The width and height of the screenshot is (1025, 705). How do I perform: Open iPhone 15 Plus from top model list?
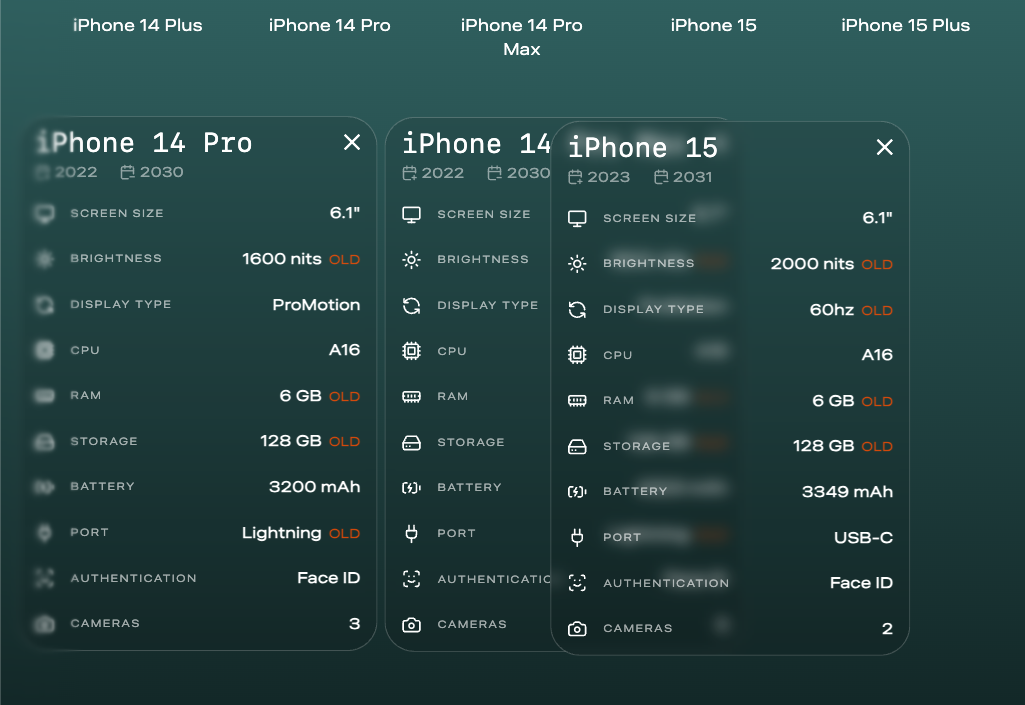905,25
